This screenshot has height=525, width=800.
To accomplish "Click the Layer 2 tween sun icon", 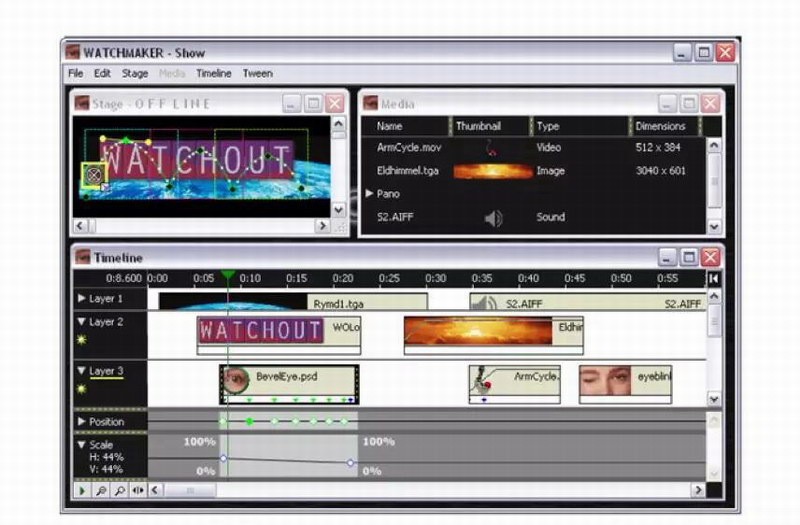I will click(x=83, y=340).
